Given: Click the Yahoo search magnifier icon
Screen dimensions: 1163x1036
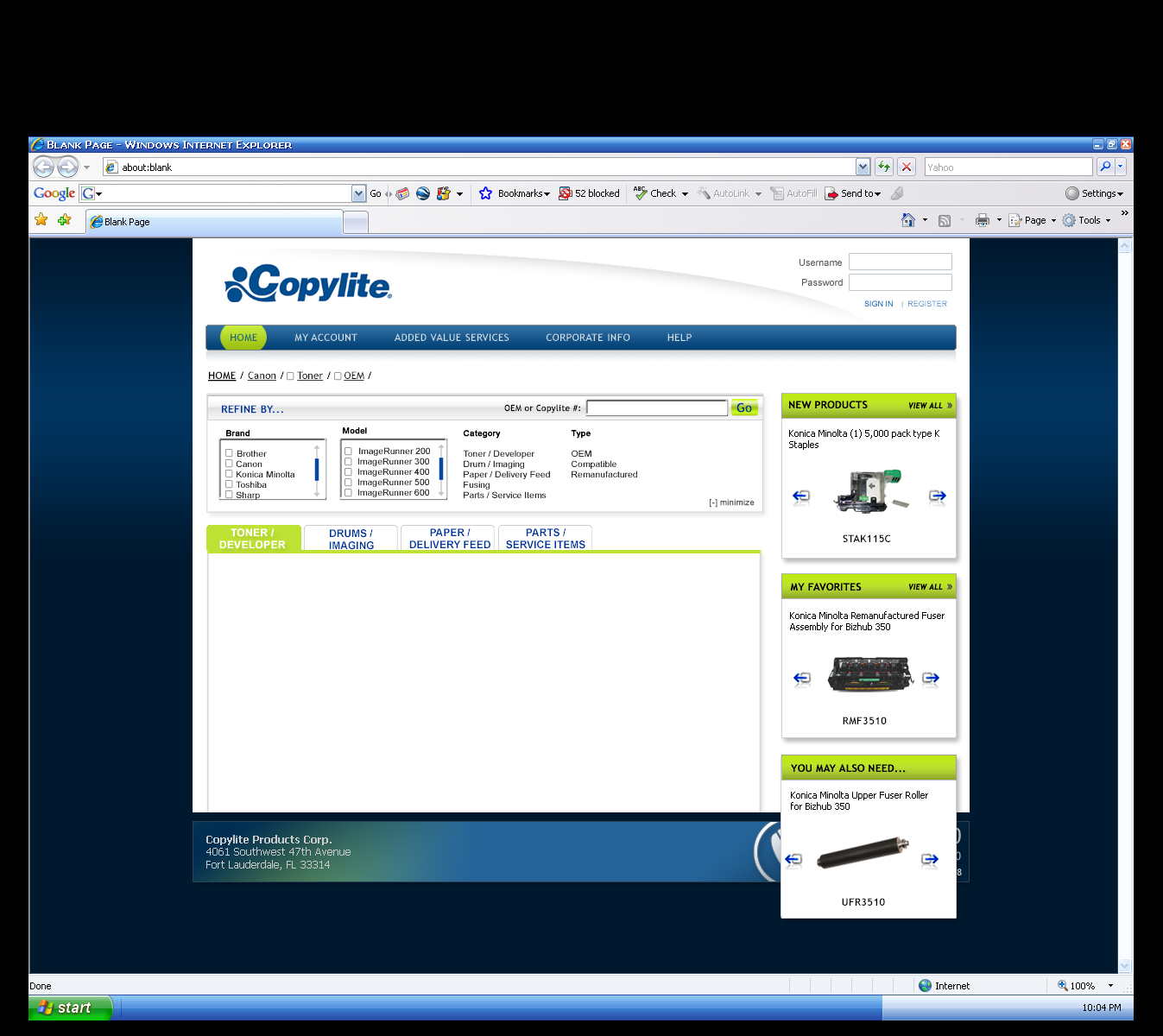Looking at the screenshot, I should 1104,167.
